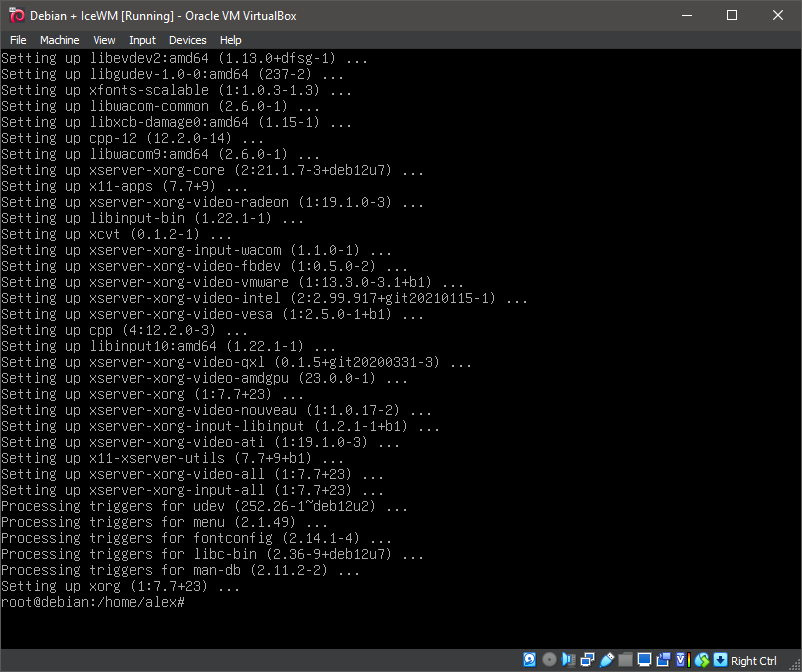Image resolution: width=802 pixels, height=672 pixels.
Task: Open the Help menu
Action: 230,40
